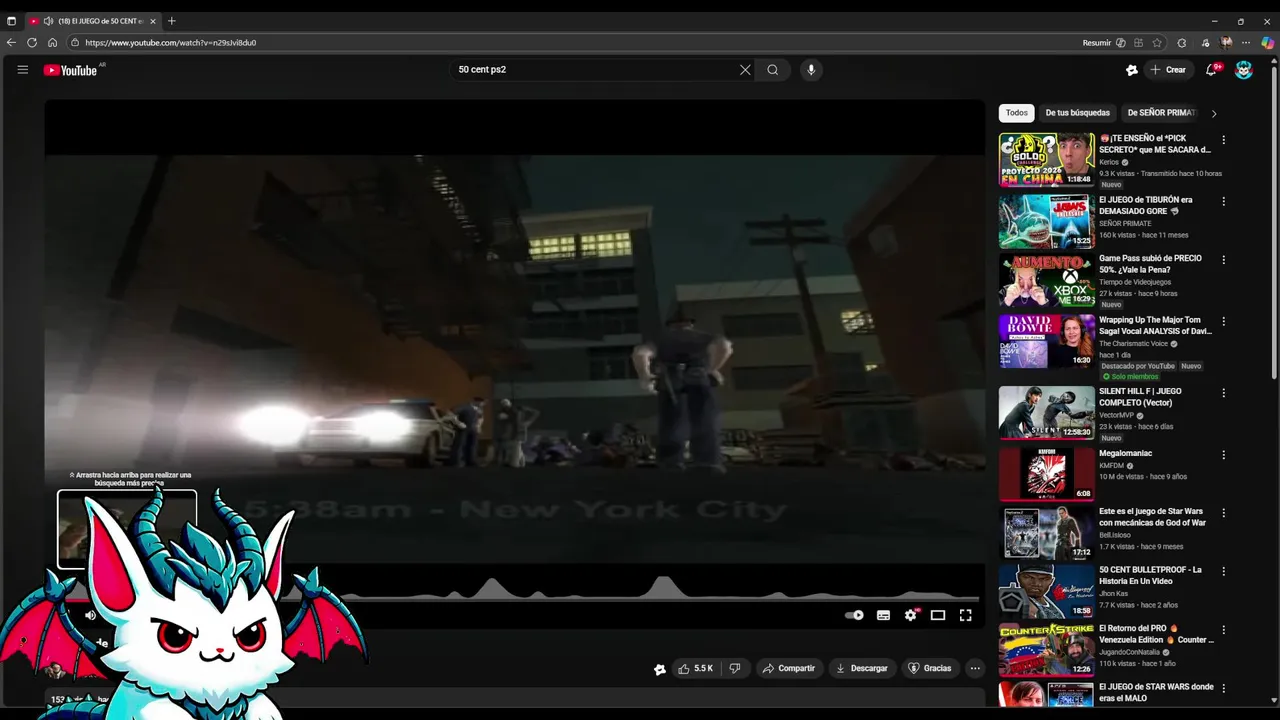Open options for the SILENT HILL F video
1280x720 pixels.
pos(1223,393)
